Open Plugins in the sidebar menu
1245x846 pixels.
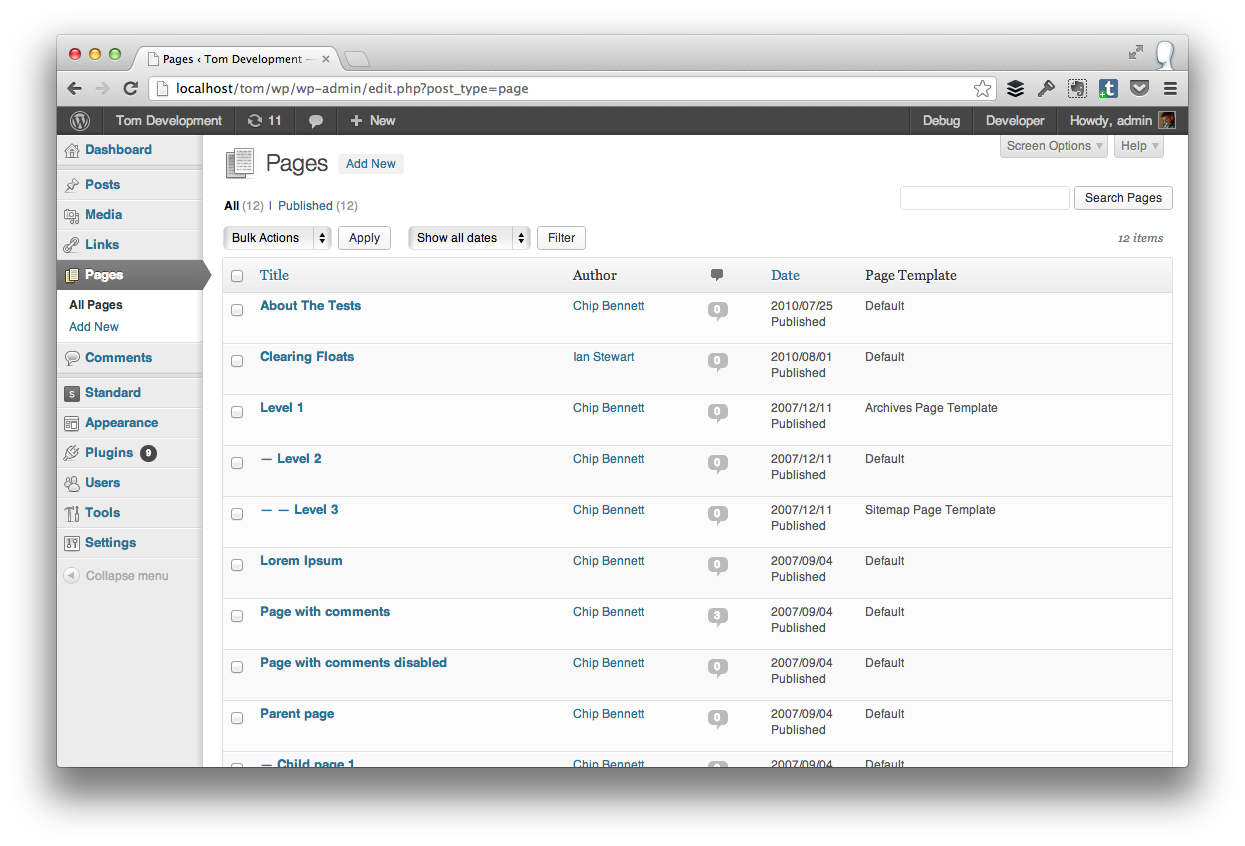109,453
